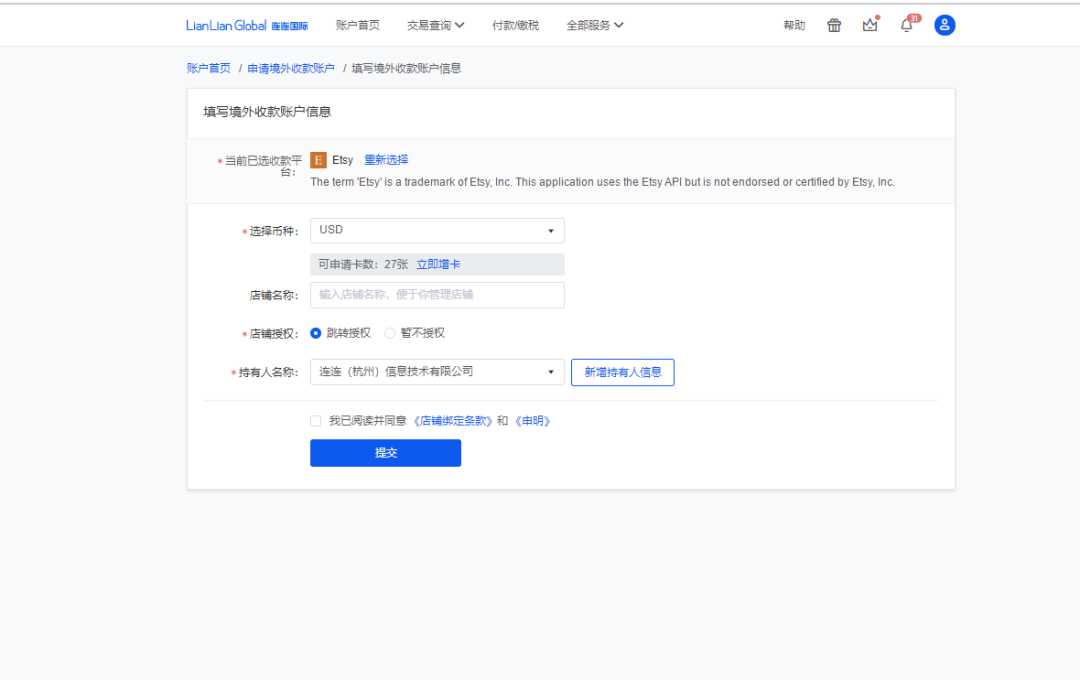
Task: Click the blue 提交 submit button
Action: pyautogui.click(x=385, y=452)
